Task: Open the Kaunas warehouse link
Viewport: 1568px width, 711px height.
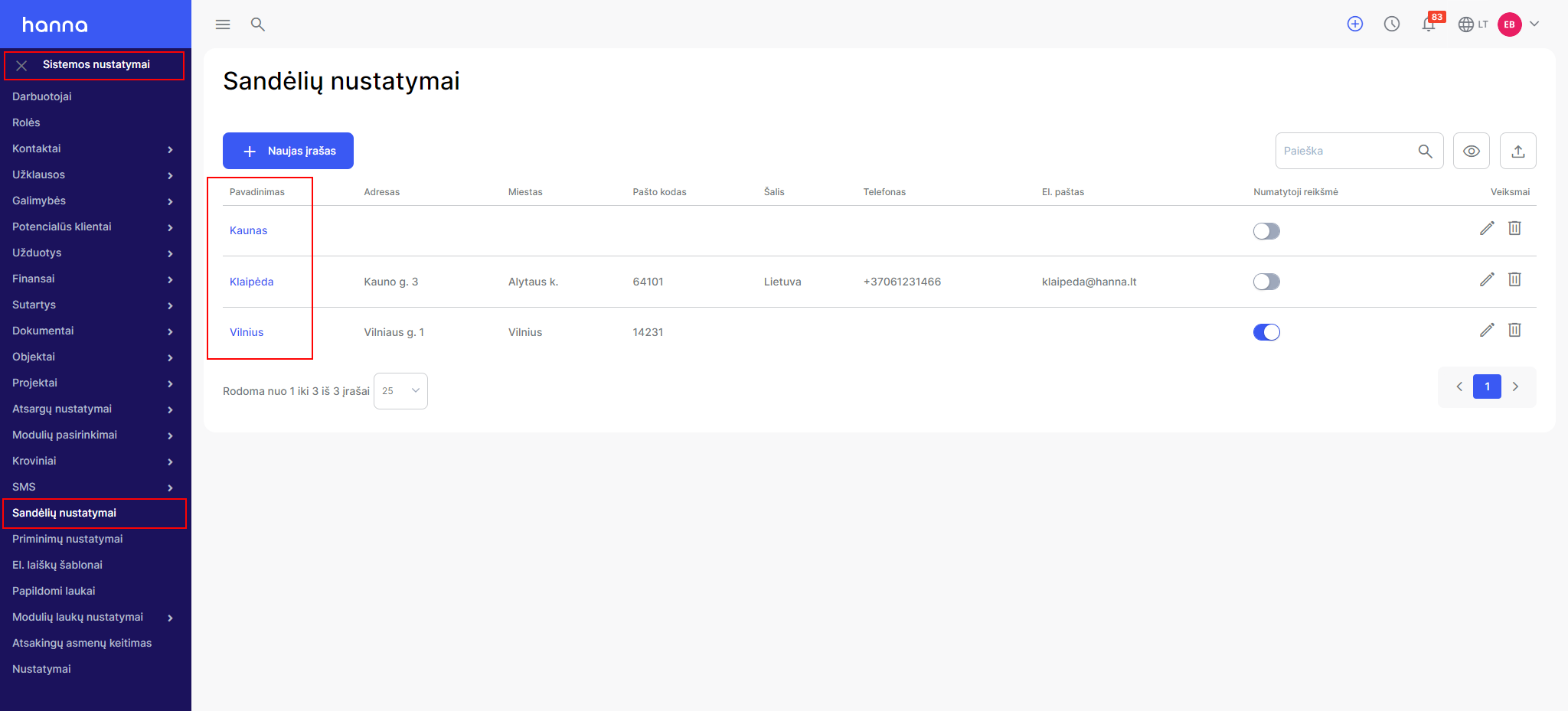Action: (x=248, y=230)
